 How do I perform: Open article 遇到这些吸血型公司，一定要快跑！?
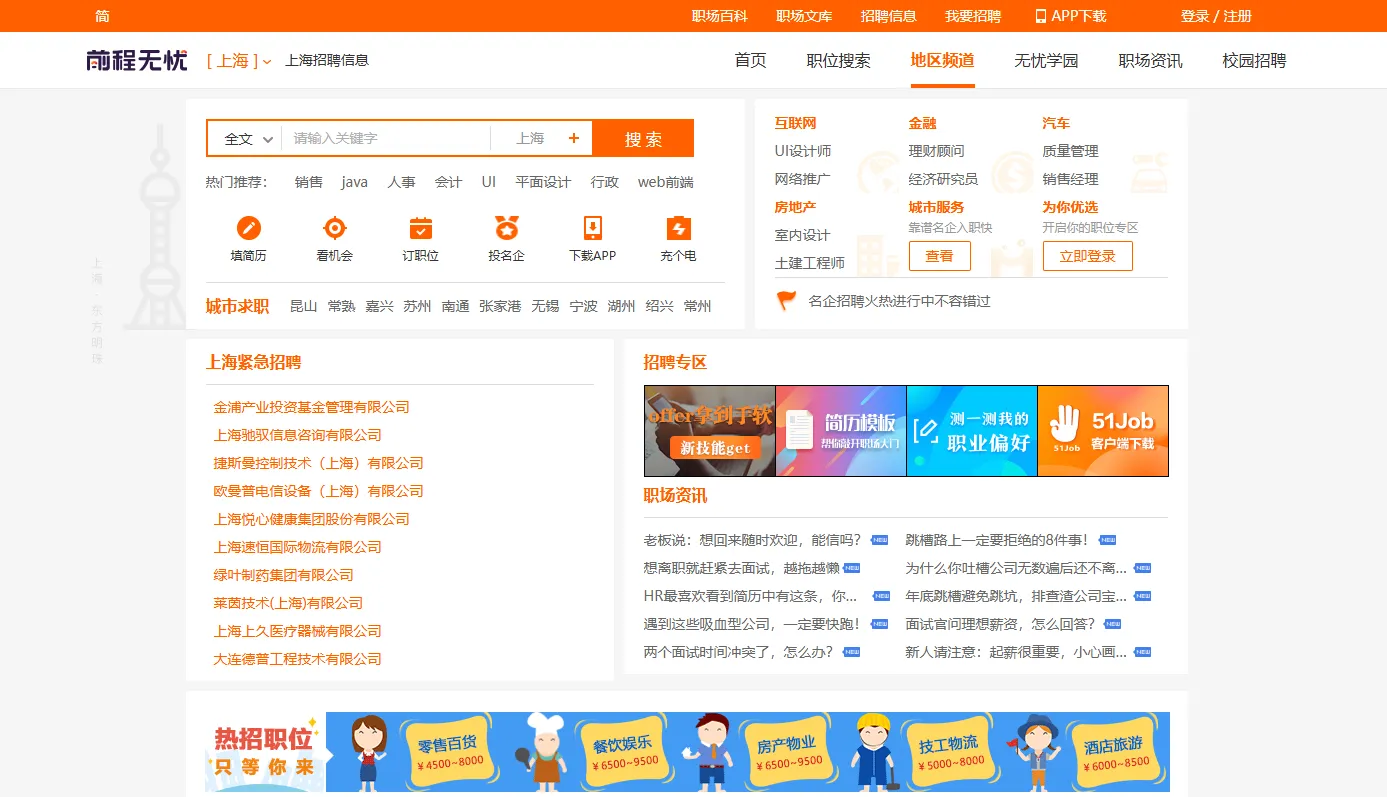(x=752, y=624)
